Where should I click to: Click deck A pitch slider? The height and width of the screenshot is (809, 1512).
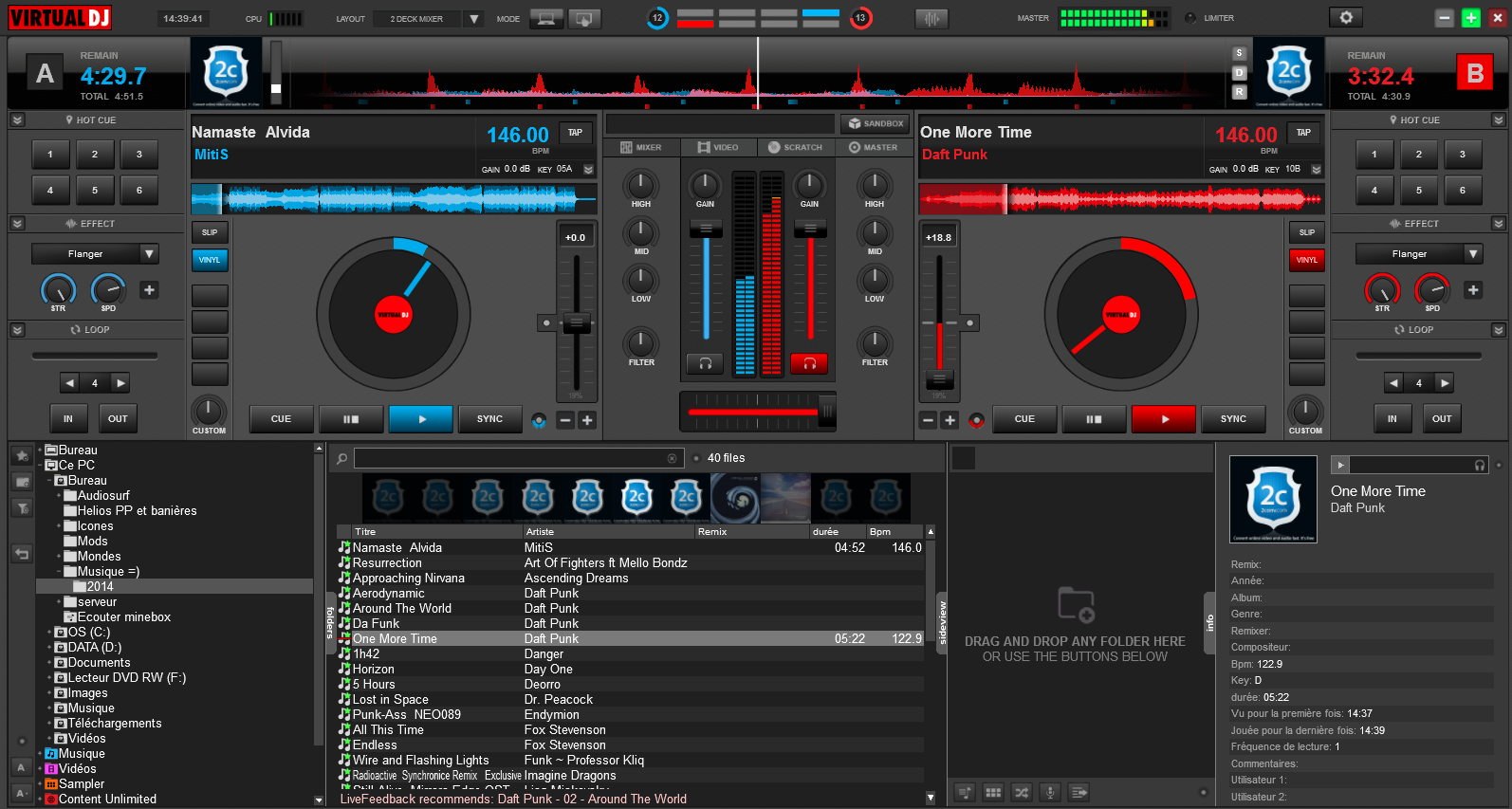pos(576,323)
